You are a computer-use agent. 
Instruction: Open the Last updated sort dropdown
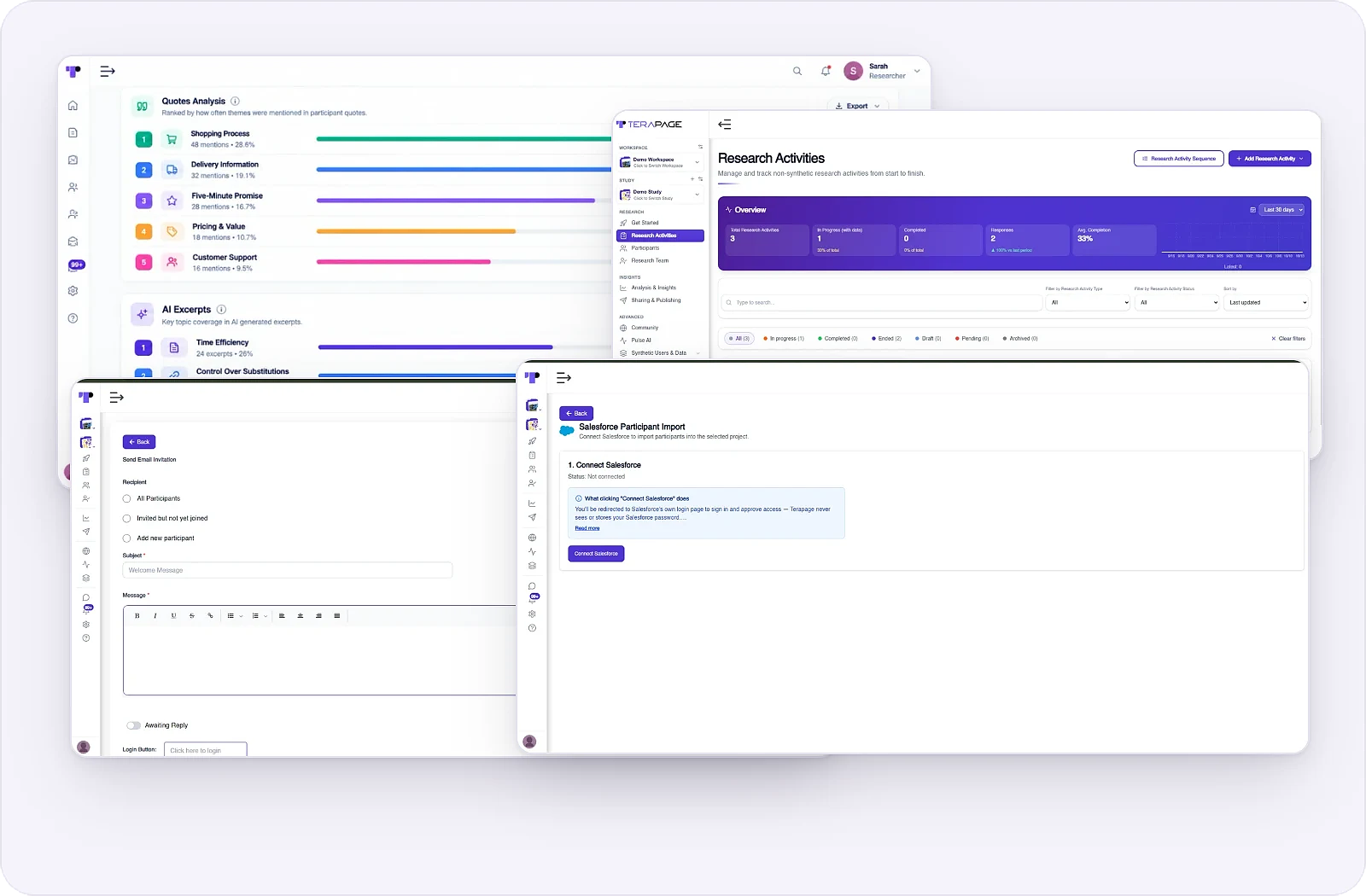point(1267,302)
